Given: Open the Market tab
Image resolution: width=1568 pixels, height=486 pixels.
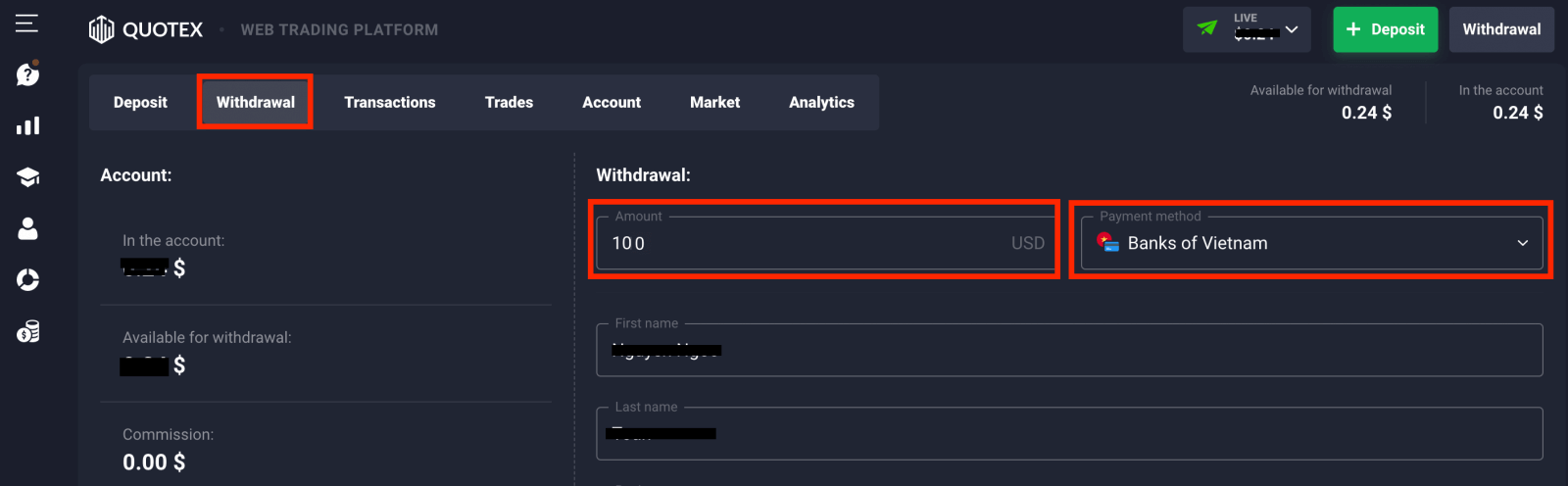Looking at the screenshot, I should click(714, 102).
